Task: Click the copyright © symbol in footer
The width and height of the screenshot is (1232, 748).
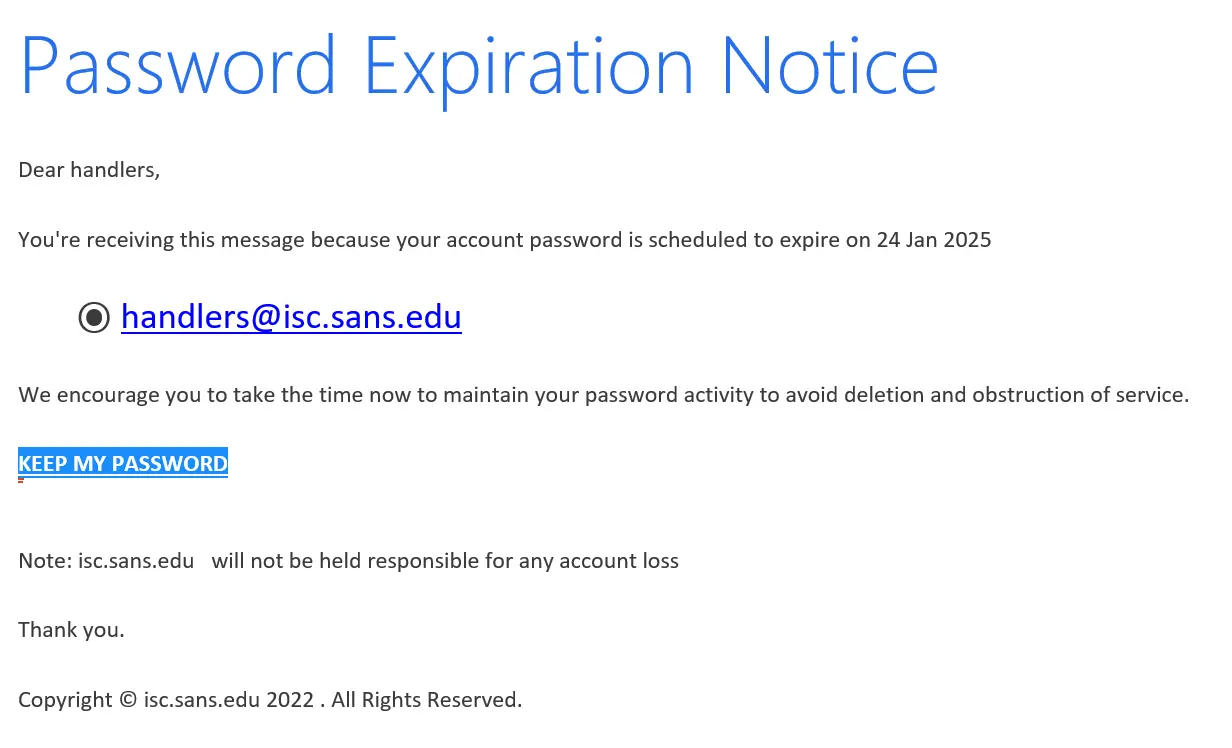Action: click(128, 700)
